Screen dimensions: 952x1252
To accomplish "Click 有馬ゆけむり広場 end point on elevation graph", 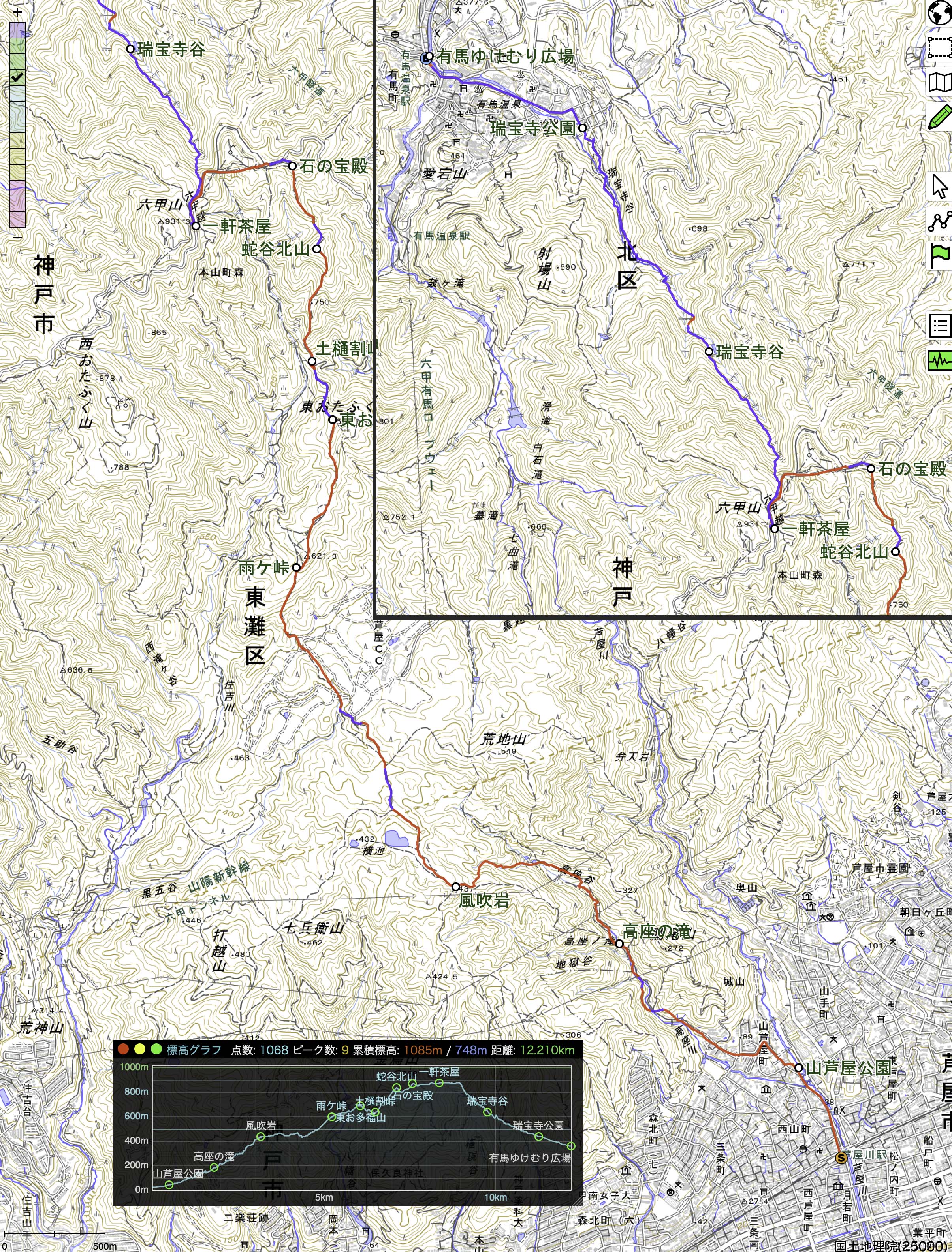I will pyautogui.click(x=571, y=1146).
